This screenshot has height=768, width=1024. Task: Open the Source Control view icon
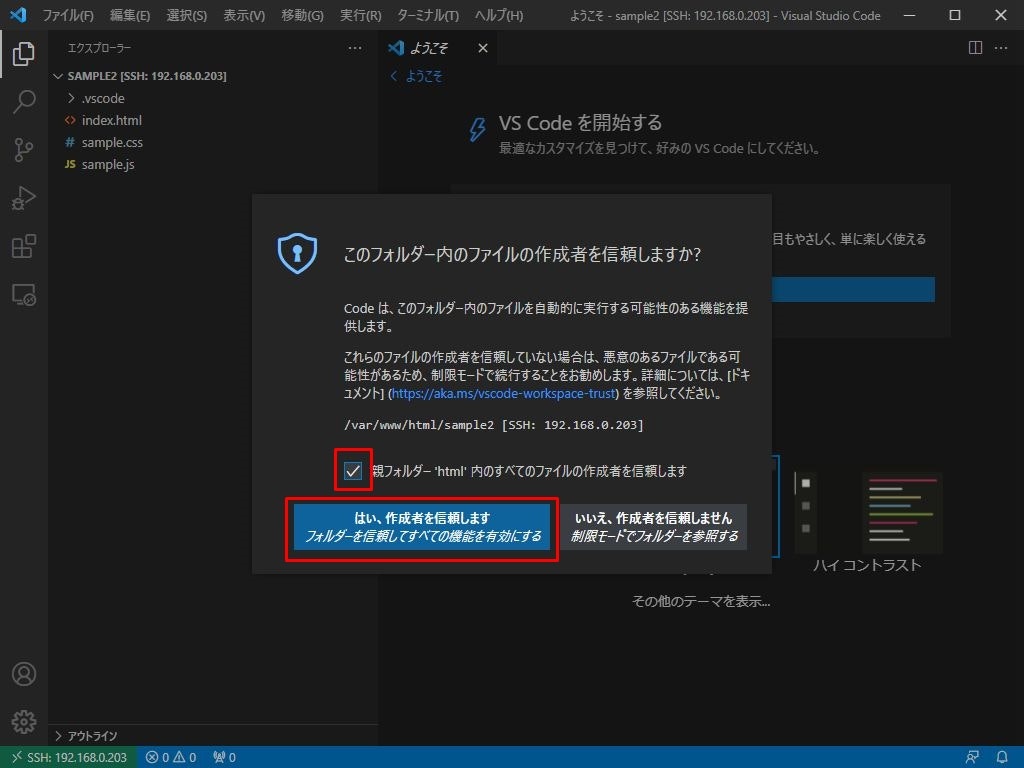click(x=24, y=150)
